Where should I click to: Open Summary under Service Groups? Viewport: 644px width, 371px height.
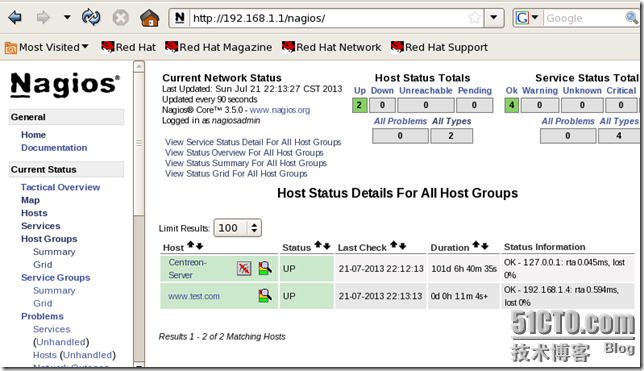point(54,290)
